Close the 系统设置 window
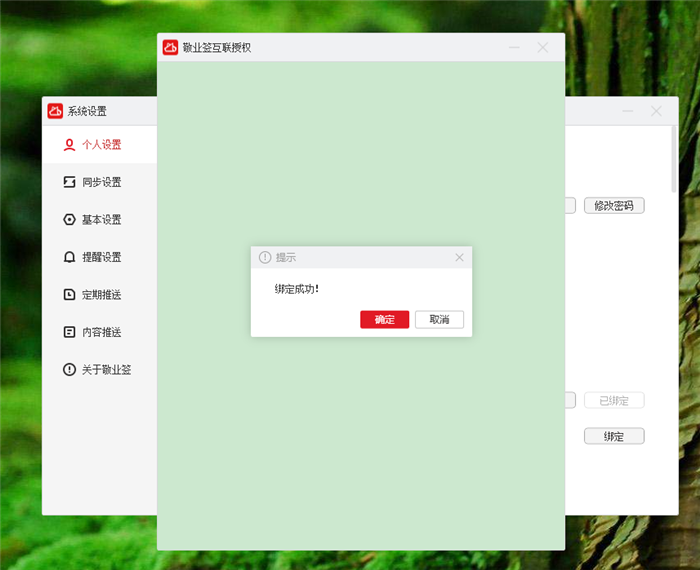 [x=656, y=111]
